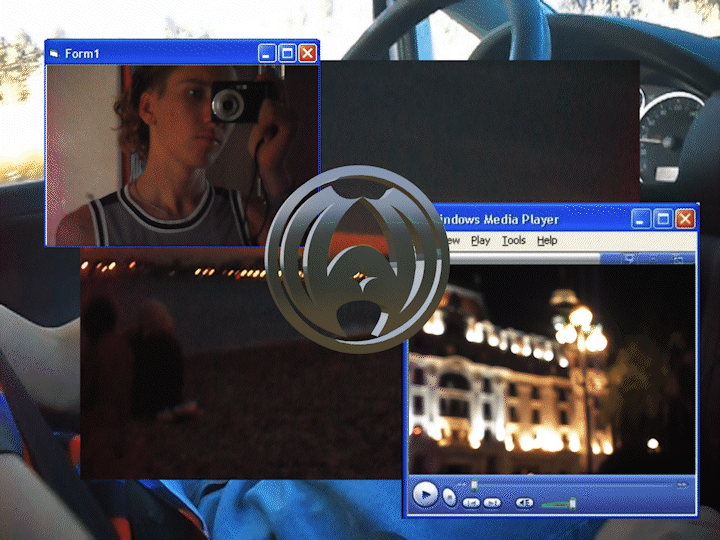Click the seek bar position handle
Image resolution: width=720 pixels, height=540 pixels.
pyautogui.click(x=474, y=484)
